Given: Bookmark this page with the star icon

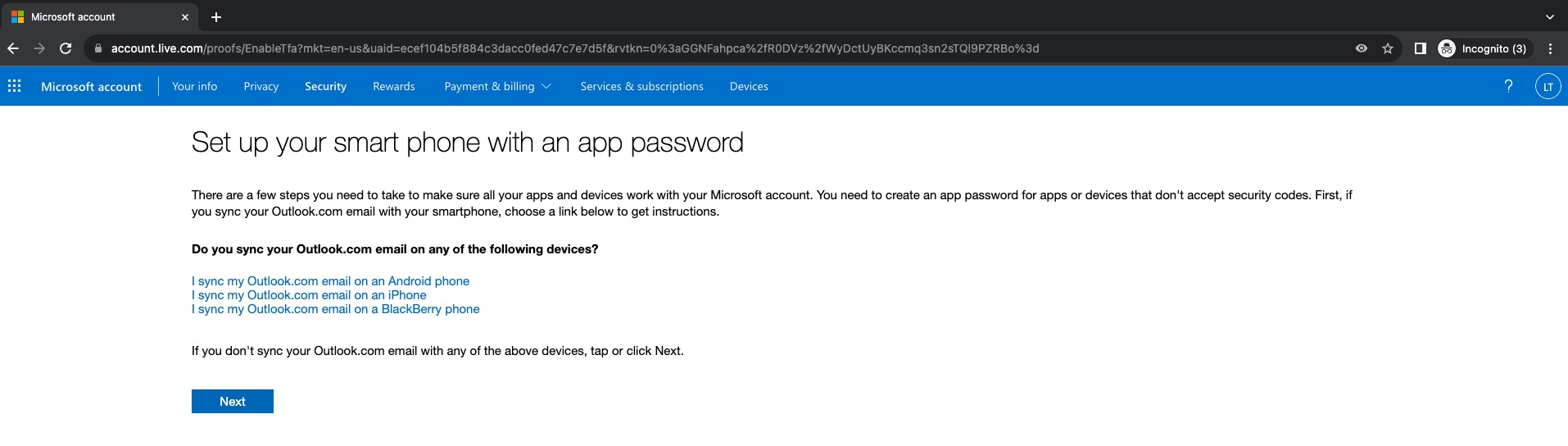Looking at the screenshot, I should click(1388, 48).
